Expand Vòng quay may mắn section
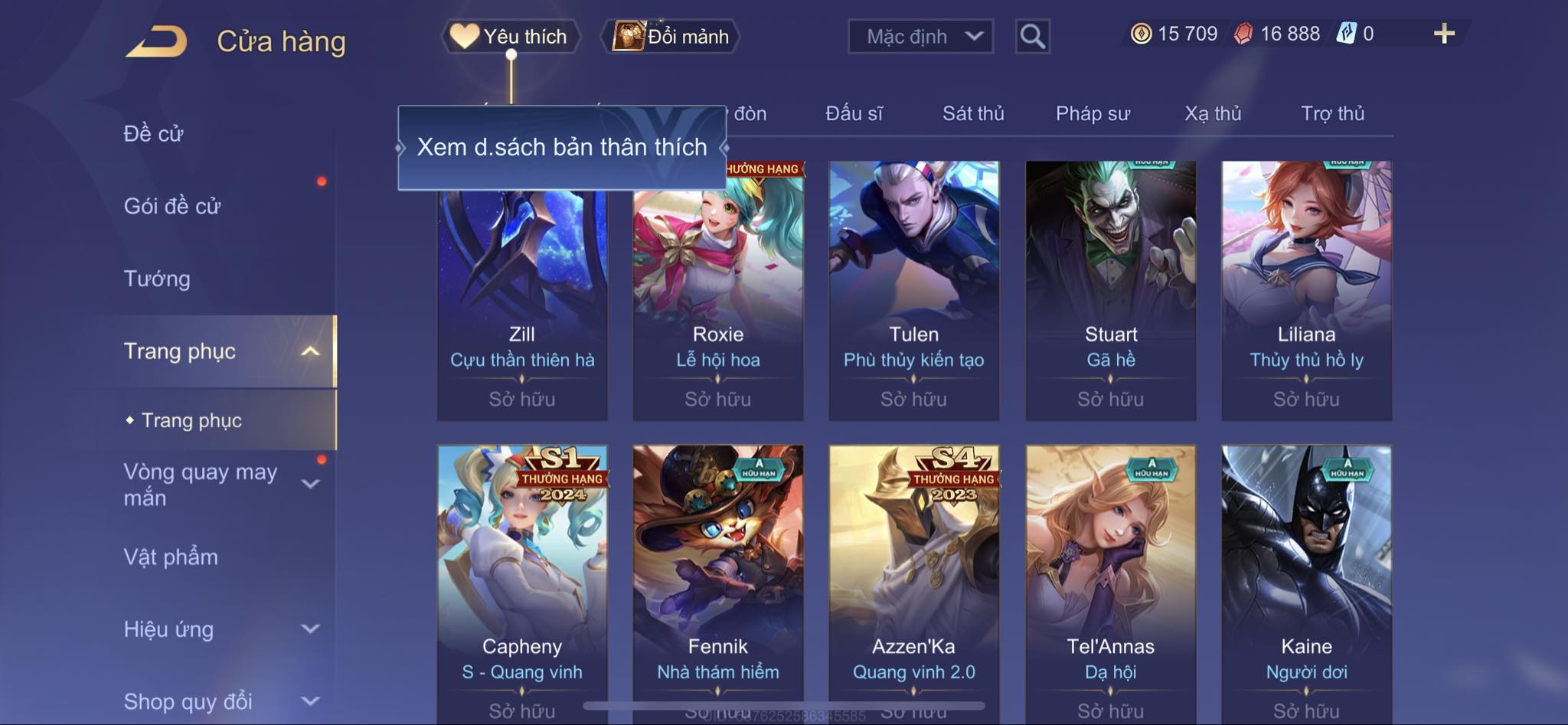Viewport: 1568px width, 725px height. pos(310,484)
